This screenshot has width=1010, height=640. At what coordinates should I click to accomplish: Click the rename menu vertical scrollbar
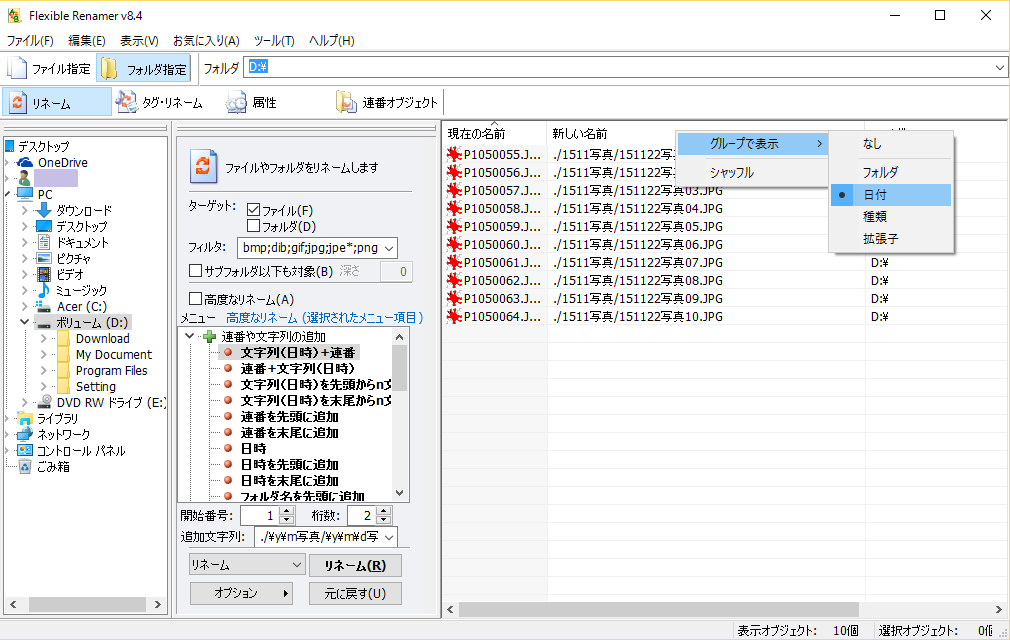click(399, 368)
